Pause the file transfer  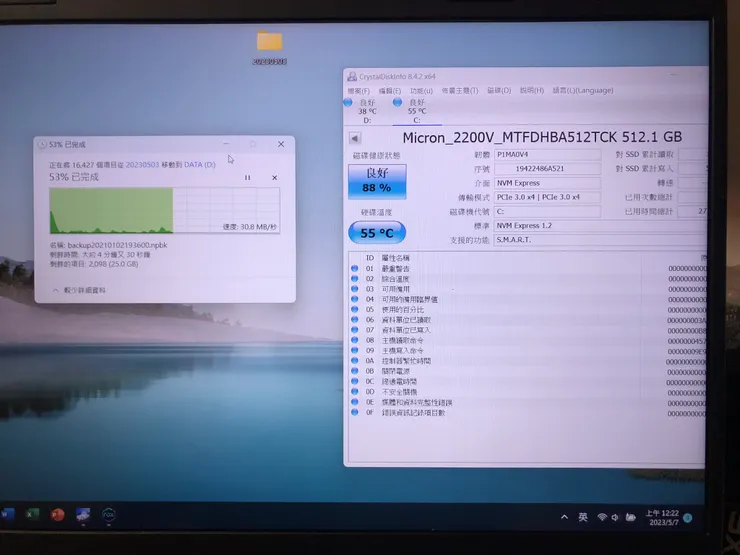pos(247,177)
